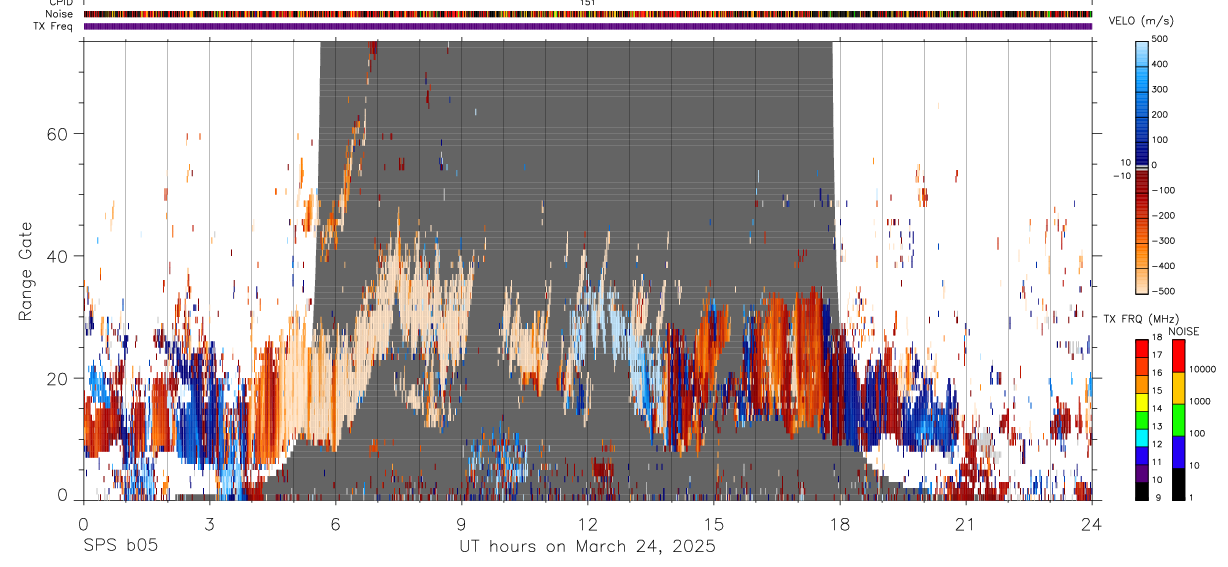1228x567 pixels.
Task: Click the purple TX Freq strip above the plot
Action: click(588, 26)
